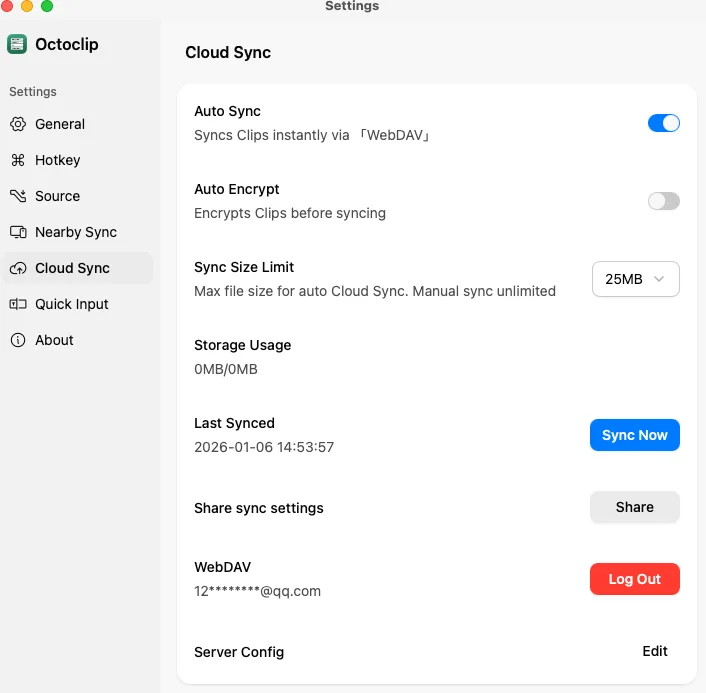The image size is (706, 693).
Task: Edit the Server Config
Action: (x=655, y=651)
